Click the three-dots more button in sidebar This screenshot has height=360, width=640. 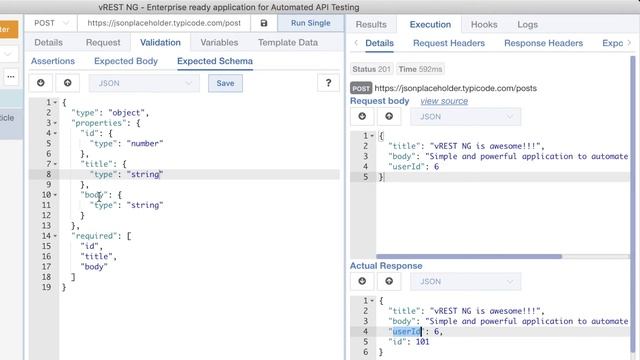click(11, 76)
